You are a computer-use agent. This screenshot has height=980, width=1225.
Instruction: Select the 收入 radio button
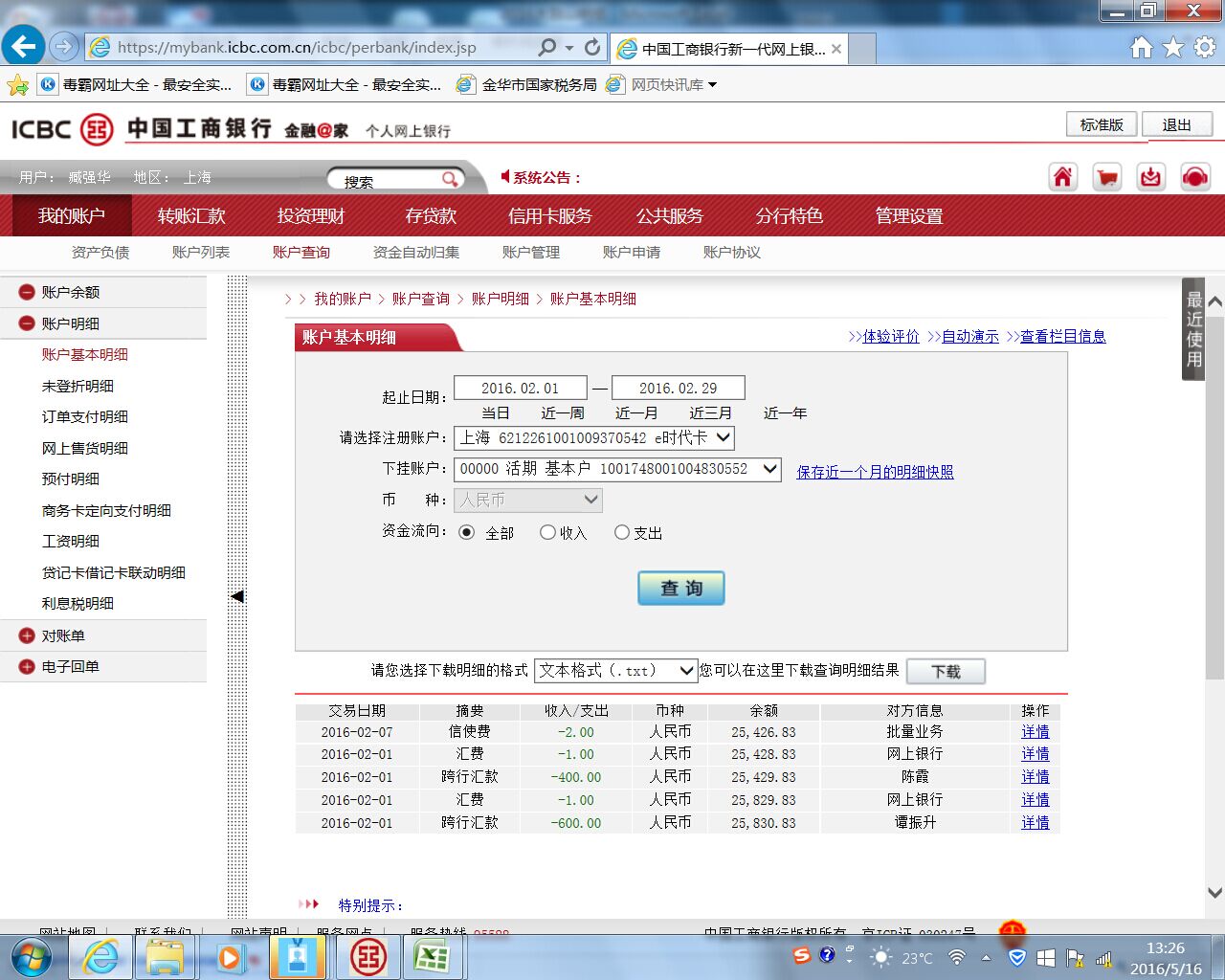pyautogui.click(x=547, y=532)
